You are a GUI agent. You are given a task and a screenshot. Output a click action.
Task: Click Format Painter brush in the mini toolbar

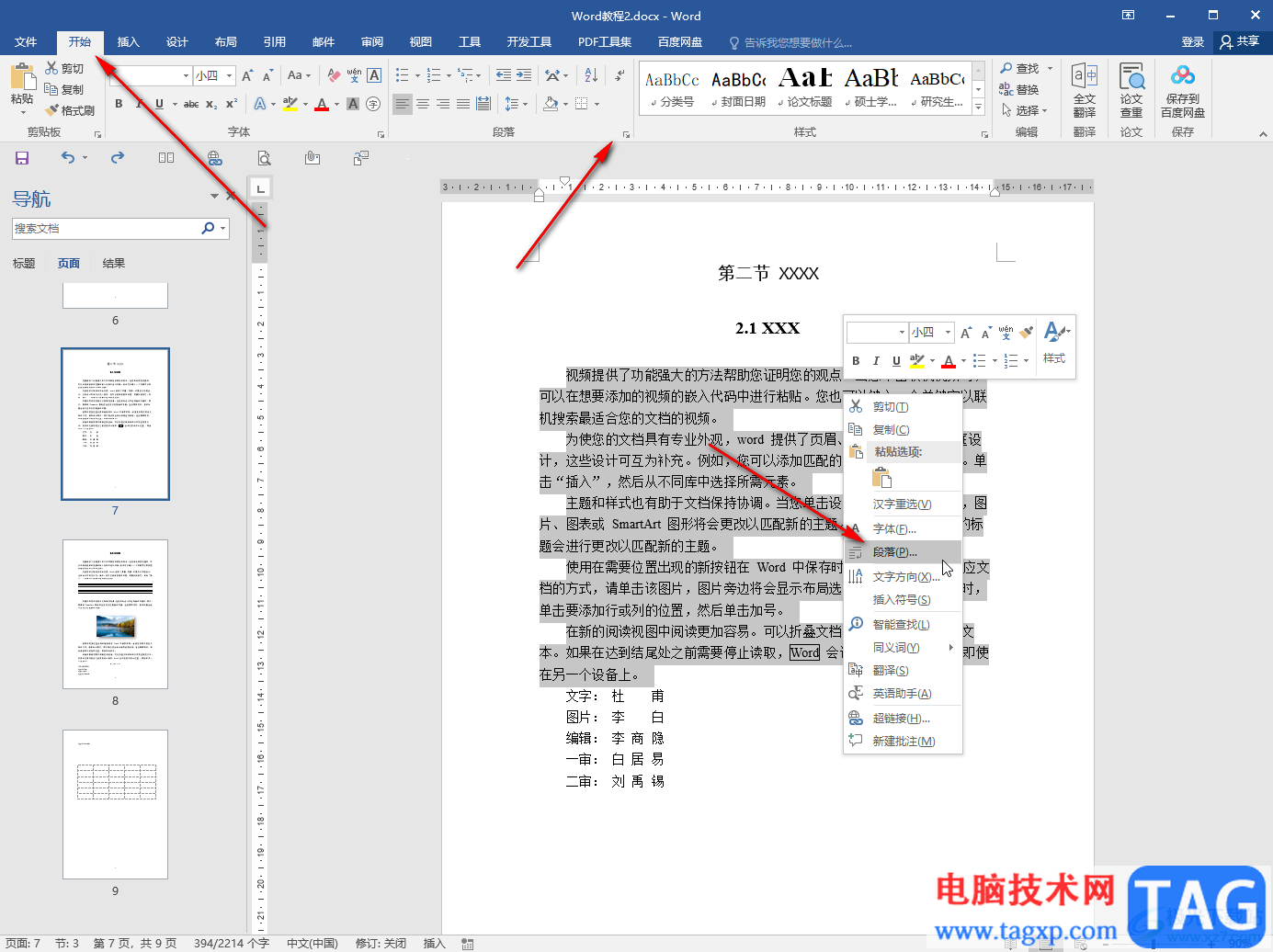pos(1027,333)
